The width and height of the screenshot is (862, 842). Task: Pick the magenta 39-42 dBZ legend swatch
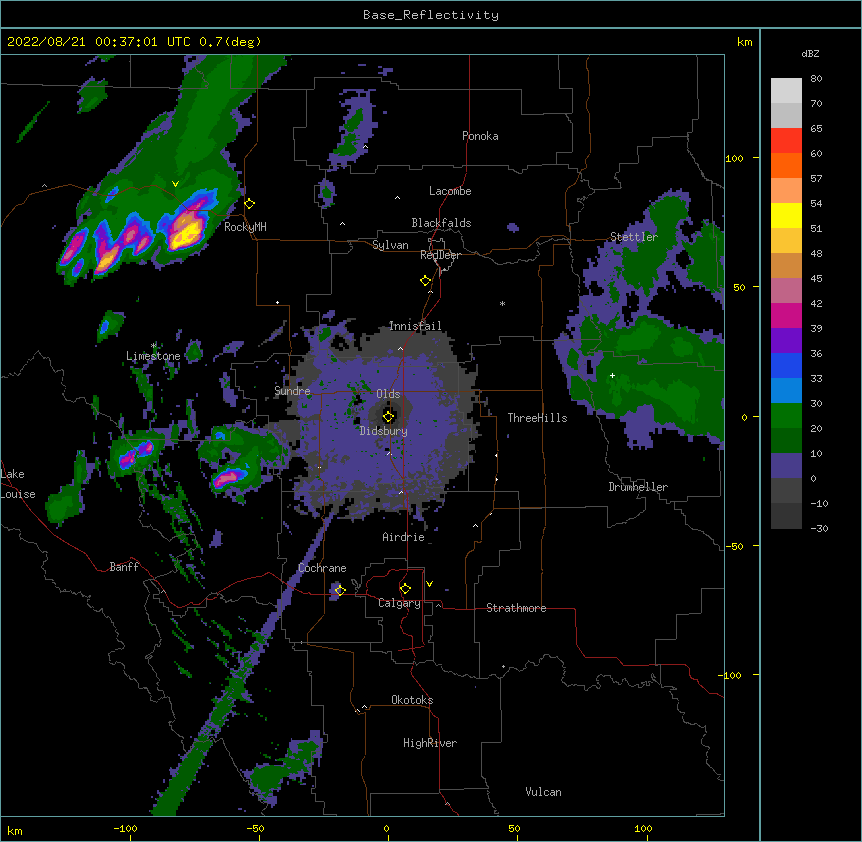(x=786, y=315)
